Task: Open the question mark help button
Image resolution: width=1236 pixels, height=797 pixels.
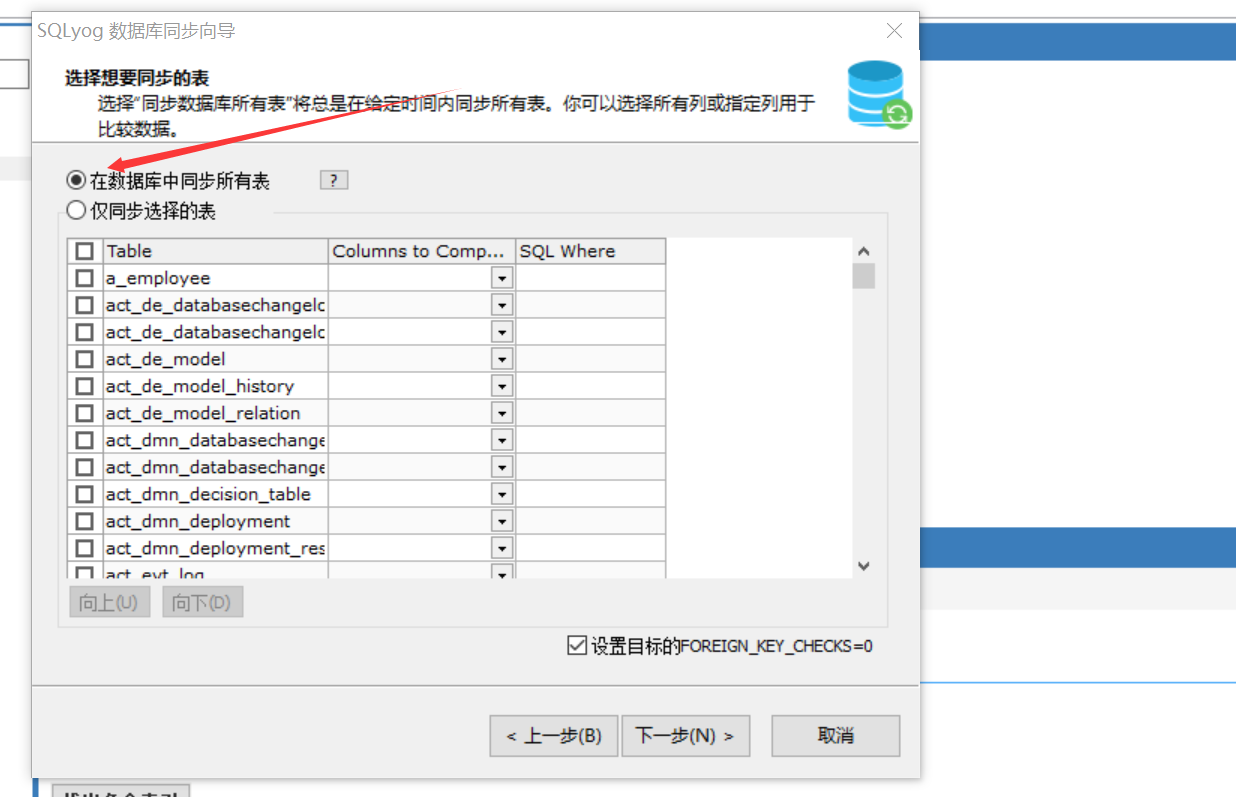Action: [x=334, y=180]
